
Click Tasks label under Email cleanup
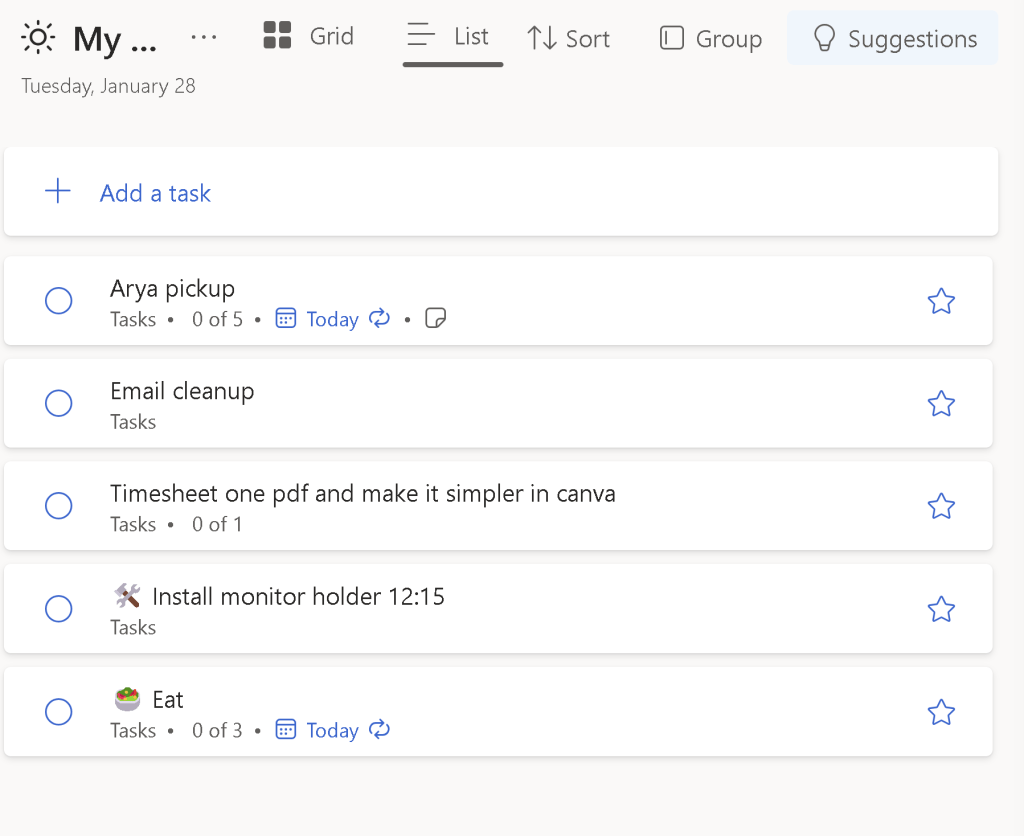coord(133,422)
